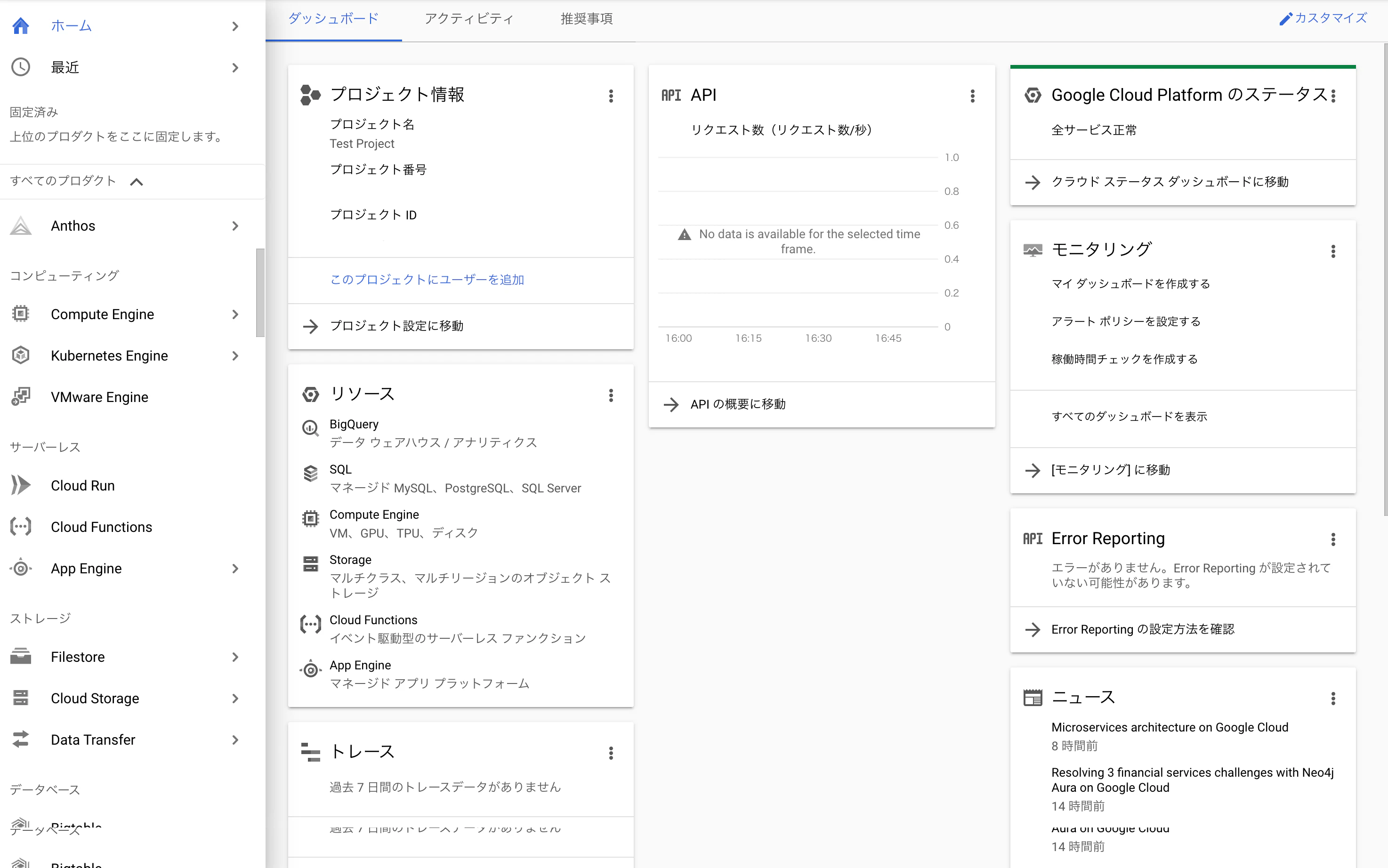Open the モニタリング card three-dot menu

1333,251
